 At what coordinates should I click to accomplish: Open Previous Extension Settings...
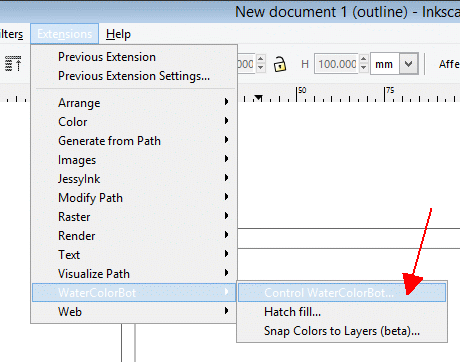click(134, 76)
